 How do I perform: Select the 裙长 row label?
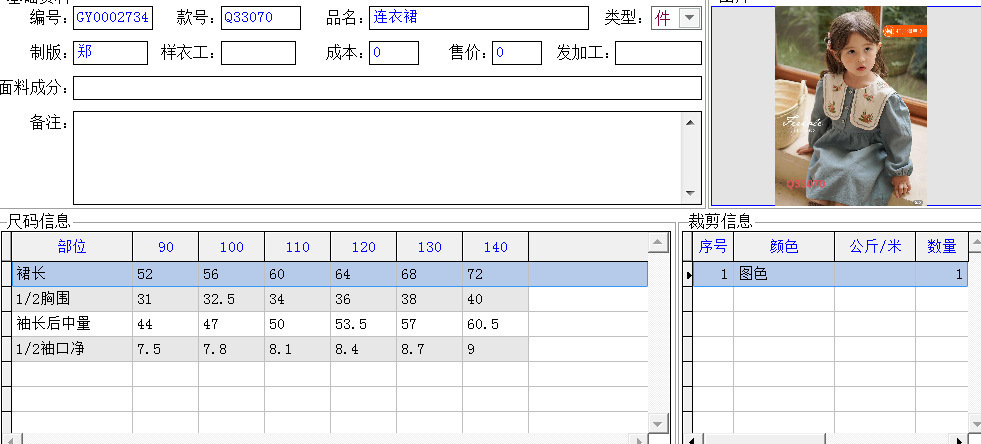click(72, 274)
